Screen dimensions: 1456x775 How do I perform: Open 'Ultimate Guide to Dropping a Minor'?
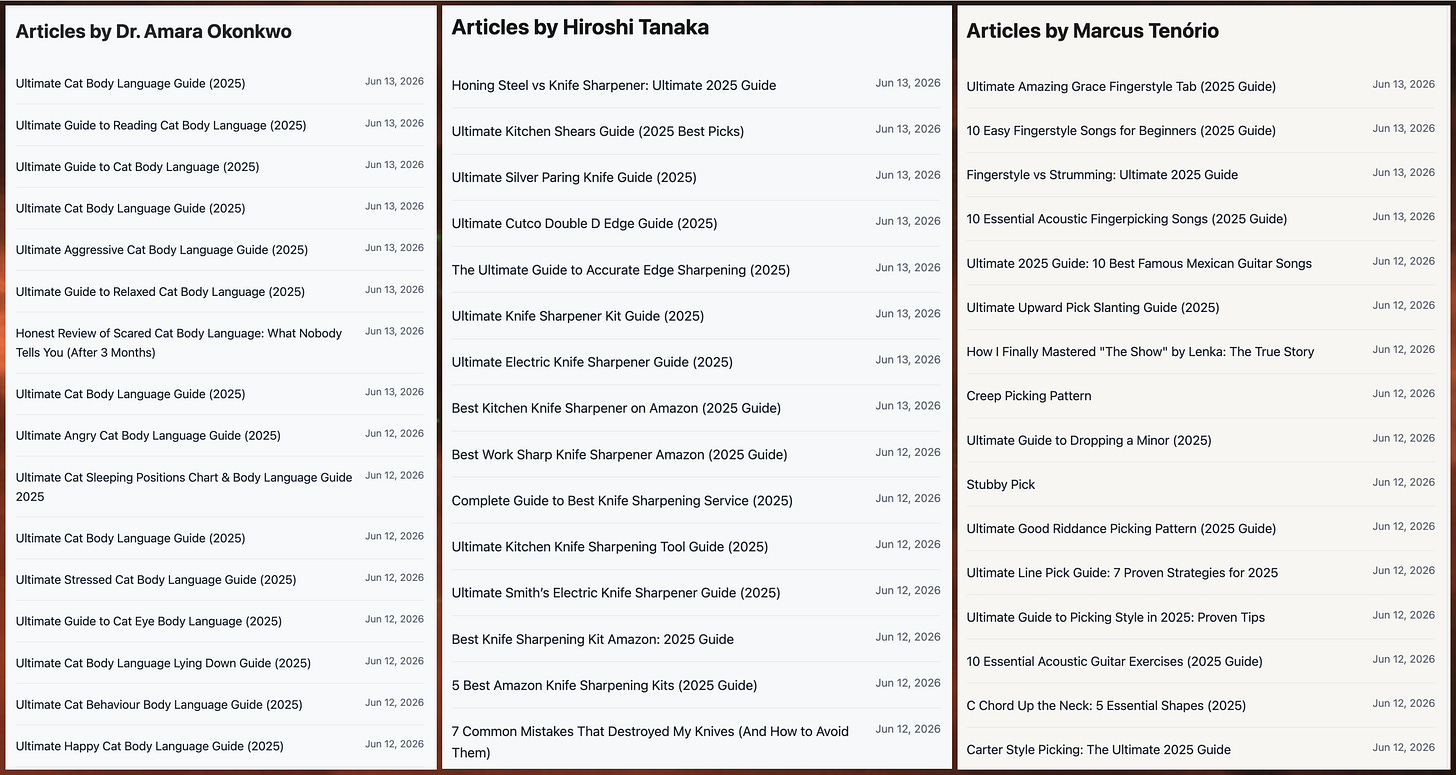pos(1089,440)
